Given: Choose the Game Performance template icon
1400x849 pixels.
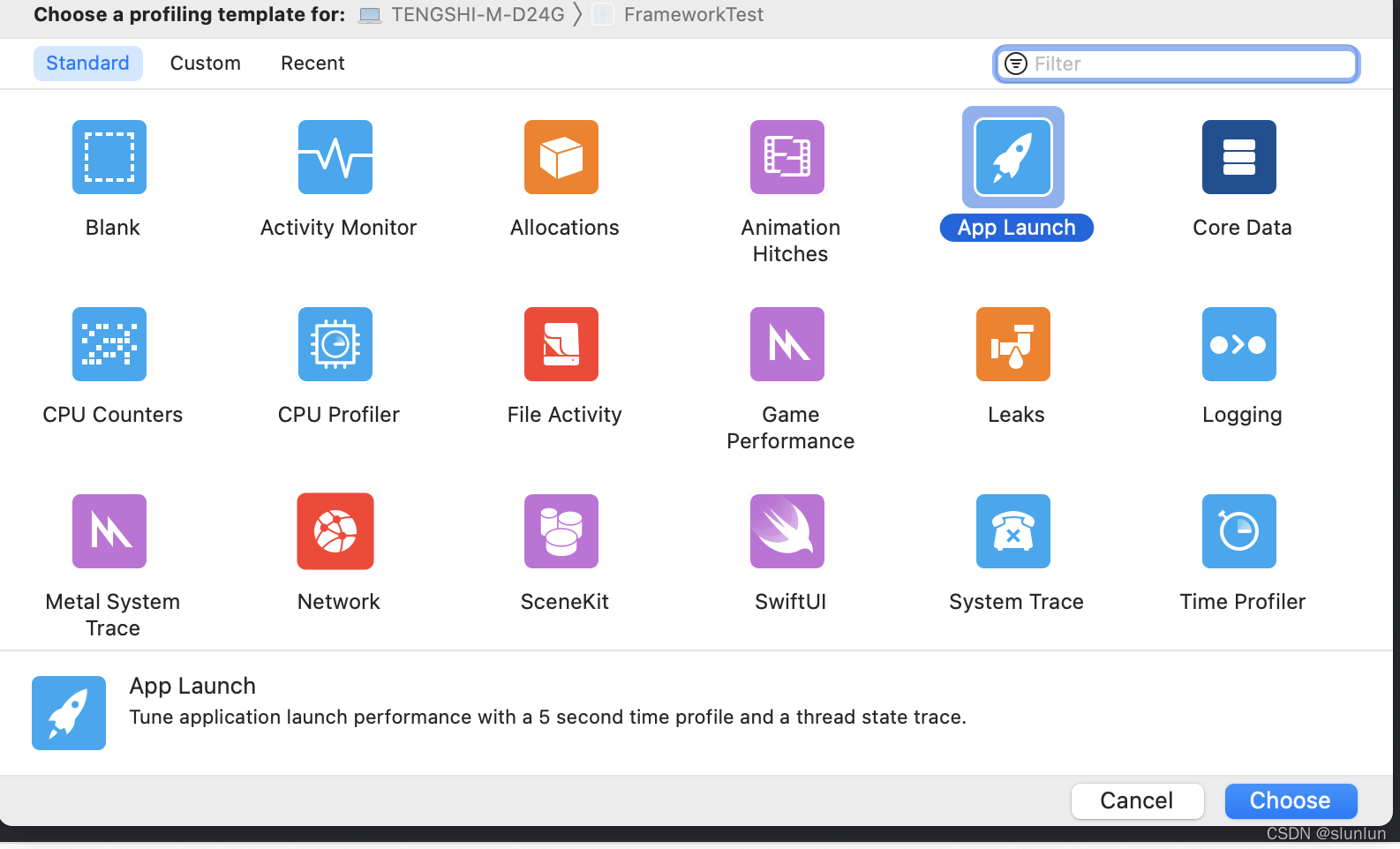Looking at the screenshot, I should (x=787, y=344).
